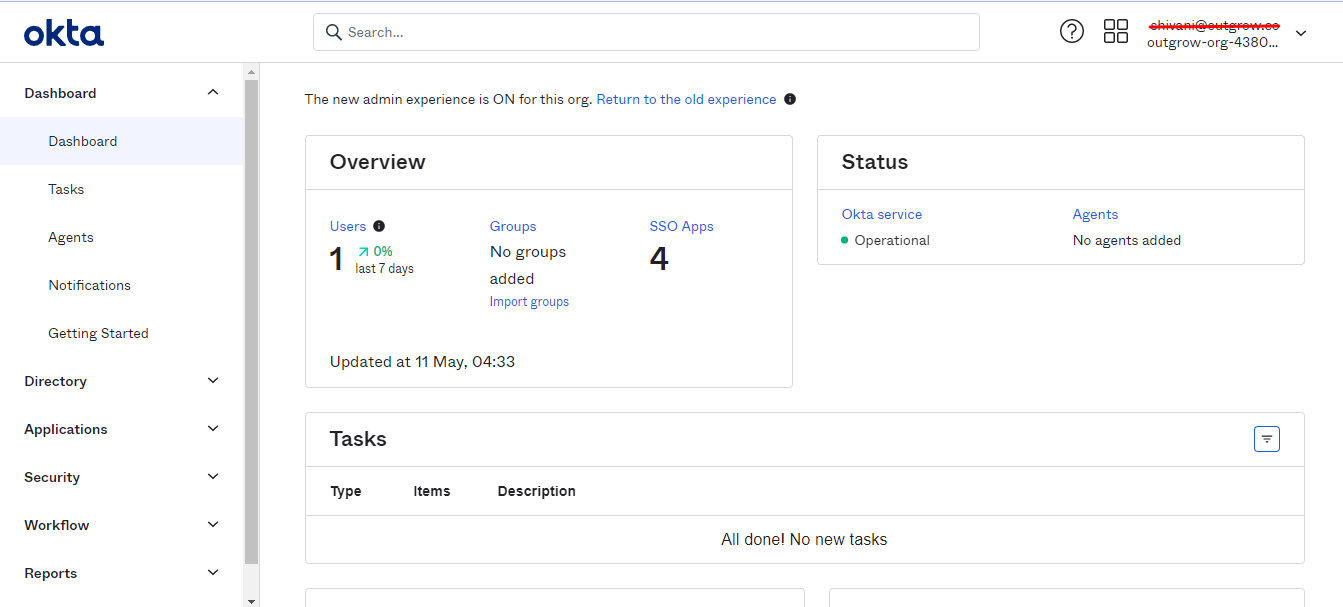Click 'No agents added' text
1343x607 pixels.
[x=1127, y=240]
